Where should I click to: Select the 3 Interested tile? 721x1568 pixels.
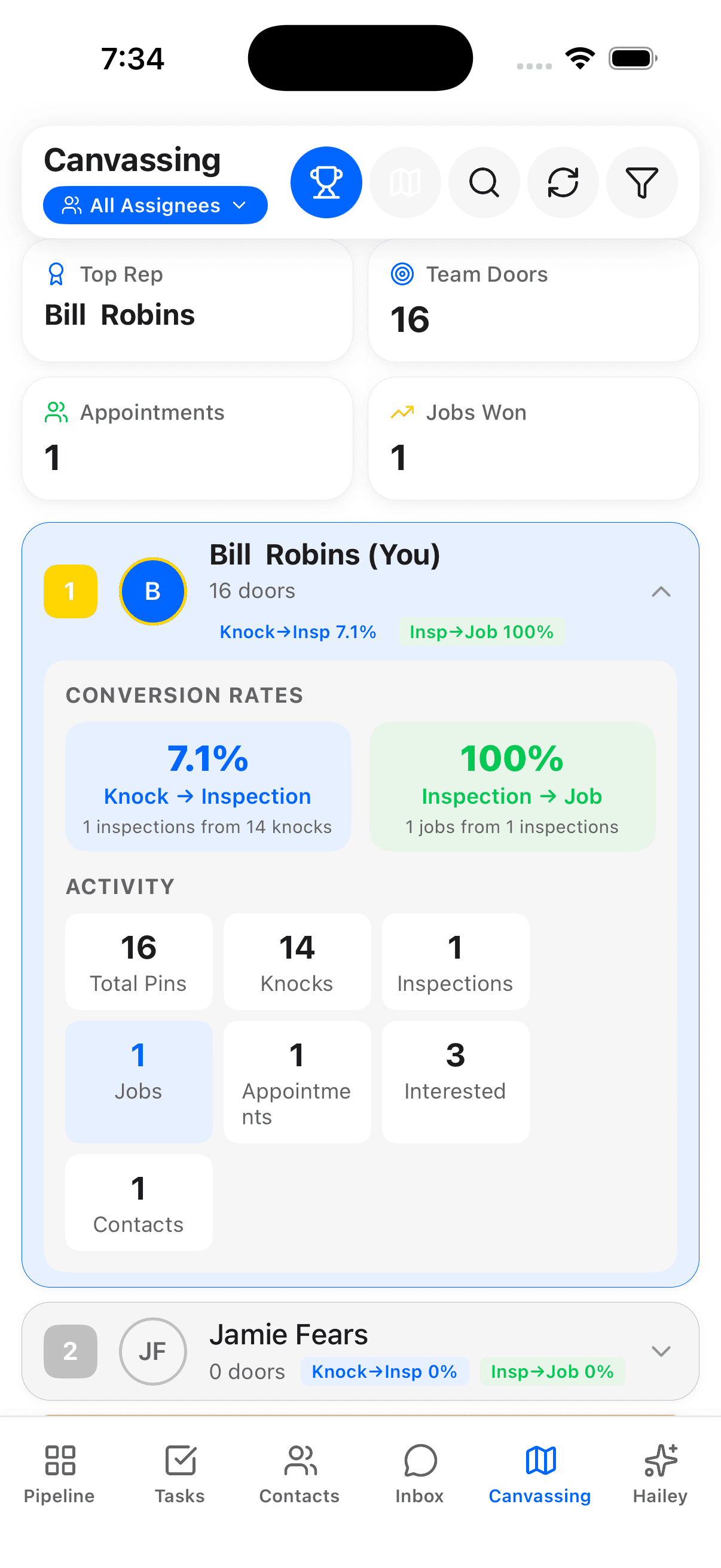point(455,1082)
